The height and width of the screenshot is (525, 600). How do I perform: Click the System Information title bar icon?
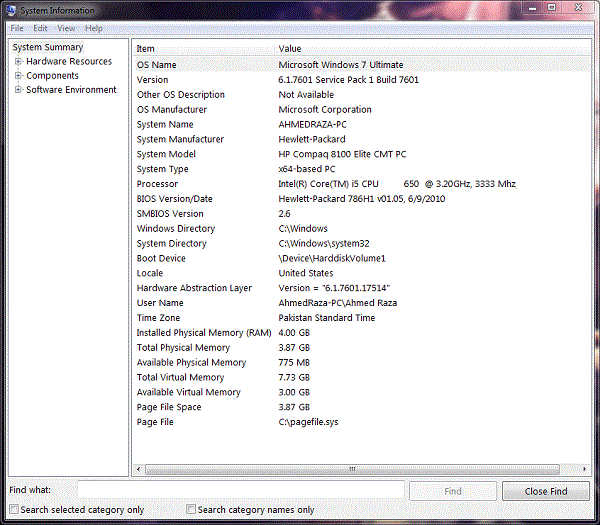pos(11,10)
